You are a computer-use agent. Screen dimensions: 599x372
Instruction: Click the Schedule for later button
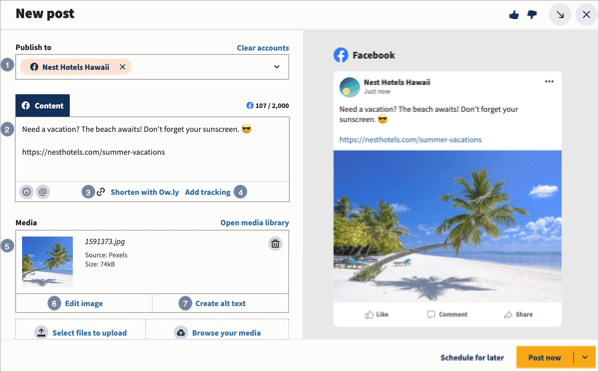click(x=472, y=357)
